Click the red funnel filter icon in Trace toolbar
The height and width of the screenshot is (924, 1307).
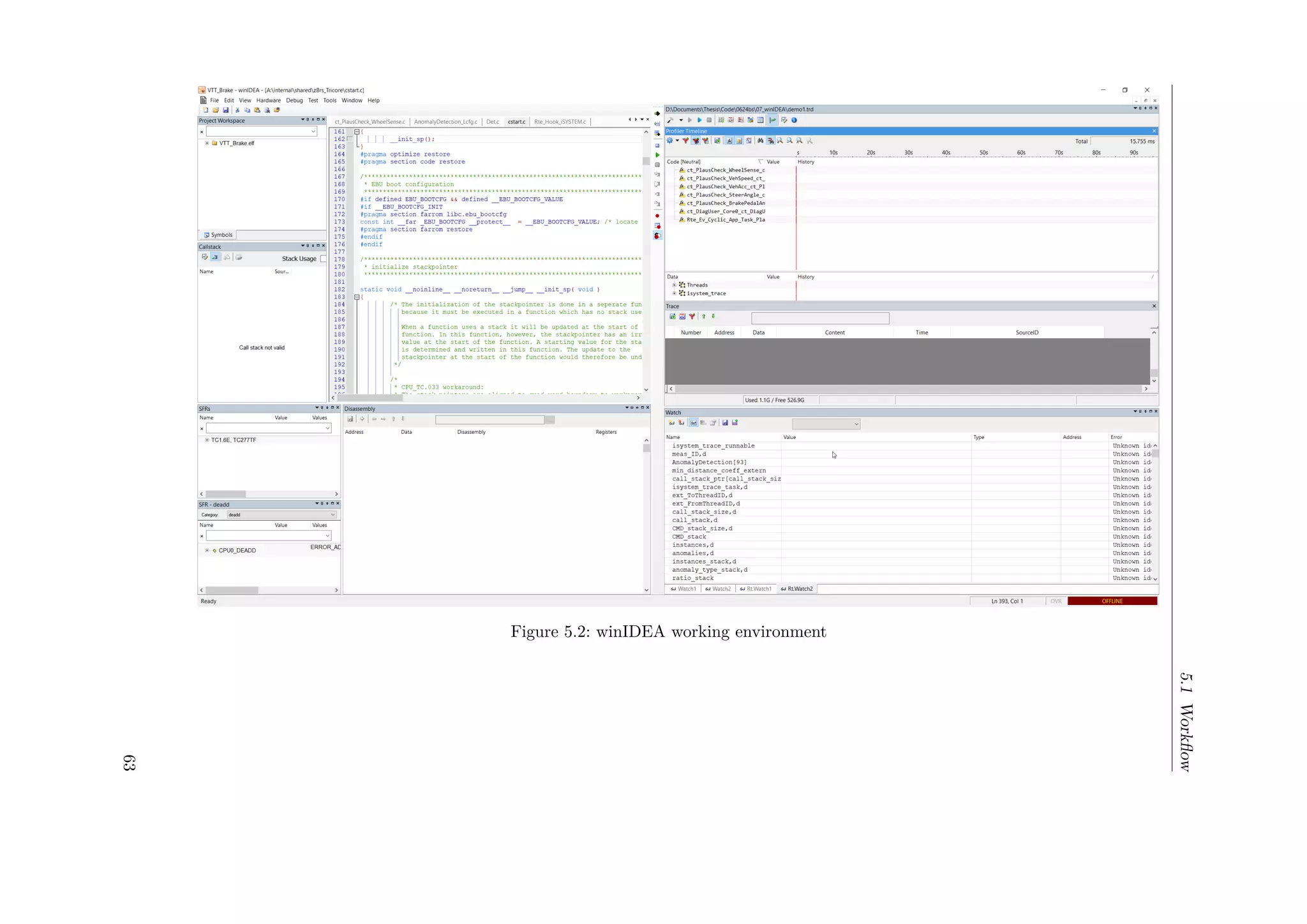692,317
